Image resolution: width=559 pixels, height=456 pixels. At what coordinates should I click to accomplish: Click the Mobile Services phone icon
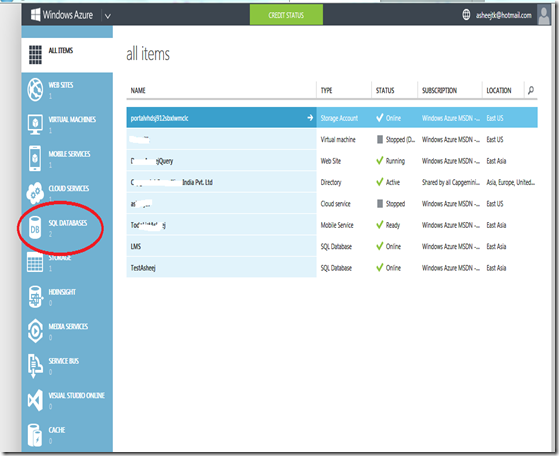point(35,158)
